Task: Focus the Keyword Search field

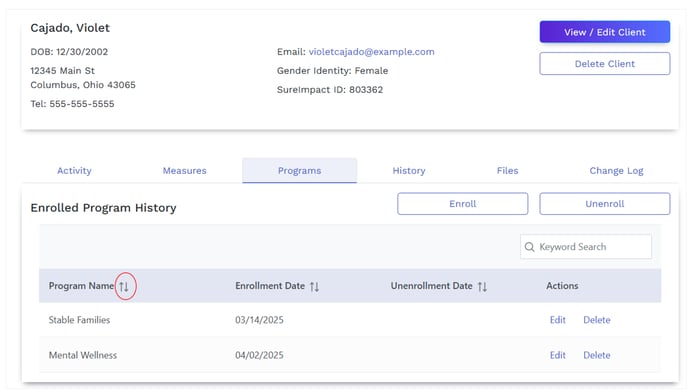Action: tap(586, 247)
